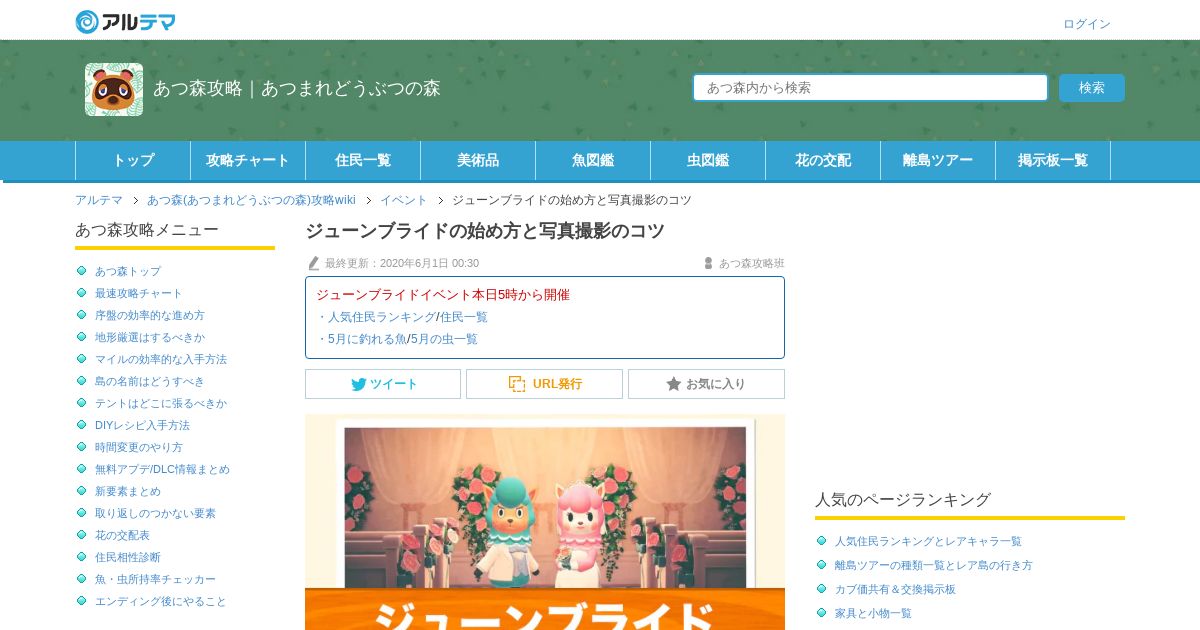This screenshot has width=1200, height=630.
Task: Click the アルテマ breadcrumb link
Action: 99,200
